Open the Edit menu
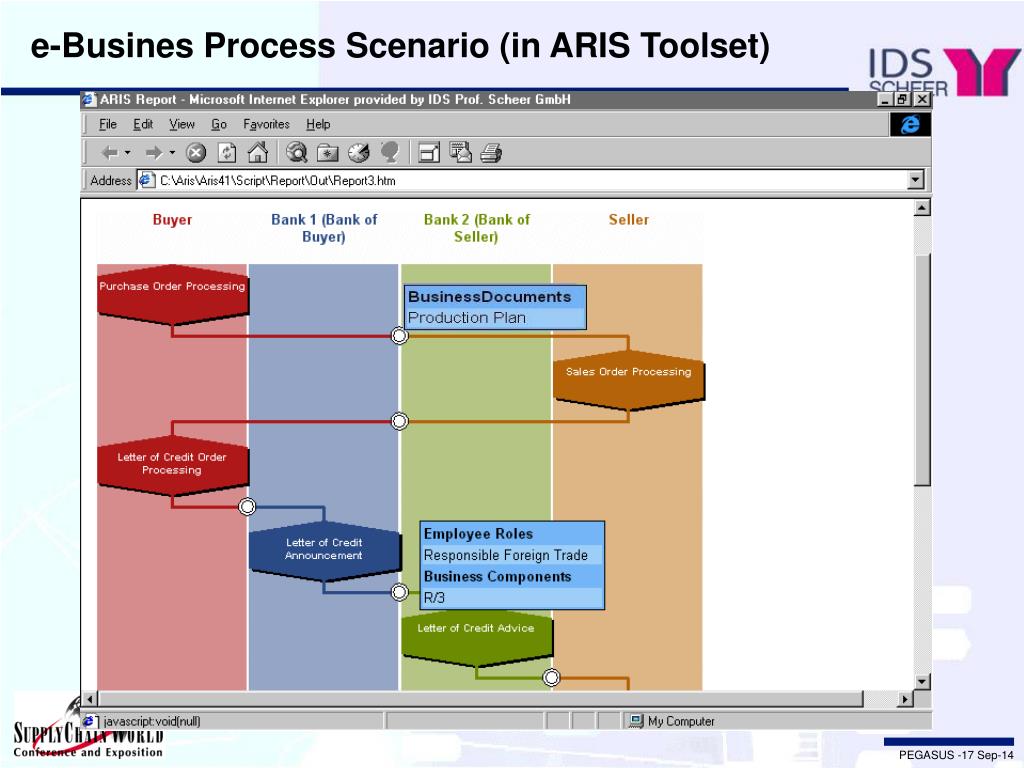Image resolution: width=1024 pixels, height=768 pixels. [143, 124]
